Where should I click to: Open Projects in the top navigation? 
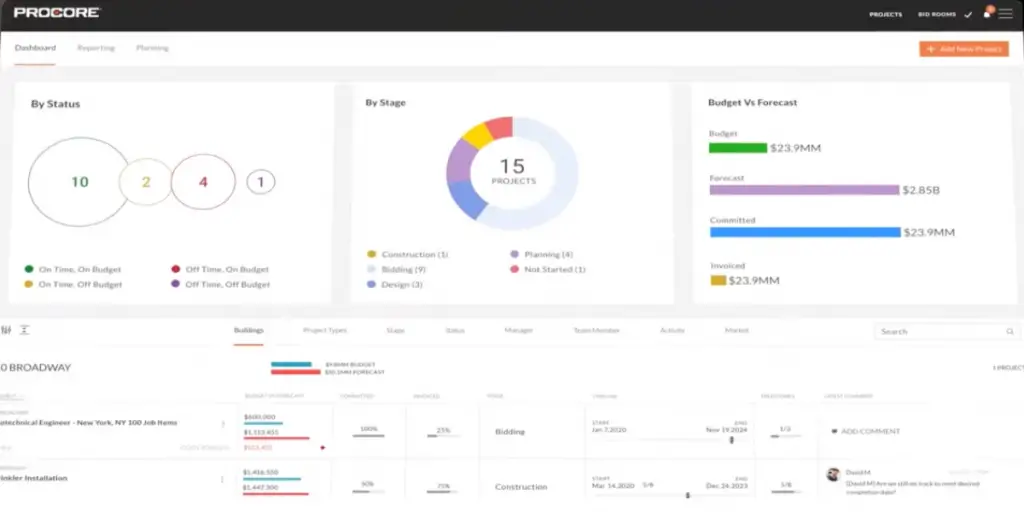[885, 15]
